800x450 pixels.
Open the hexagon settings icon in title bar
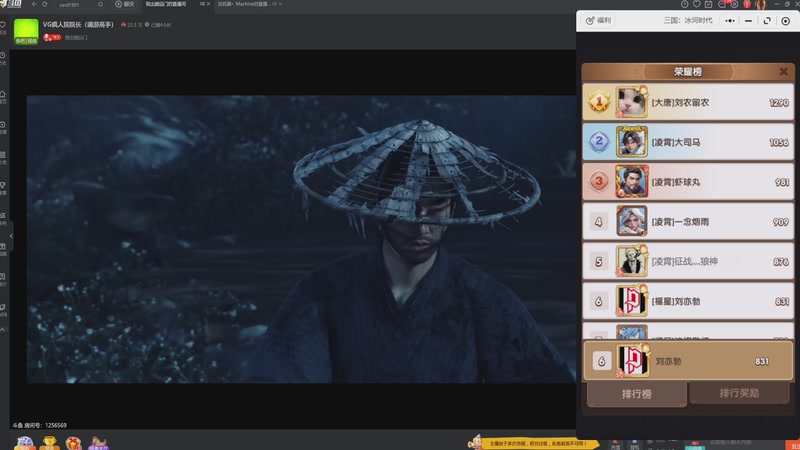pyautogui.click(x=734, y=4)
